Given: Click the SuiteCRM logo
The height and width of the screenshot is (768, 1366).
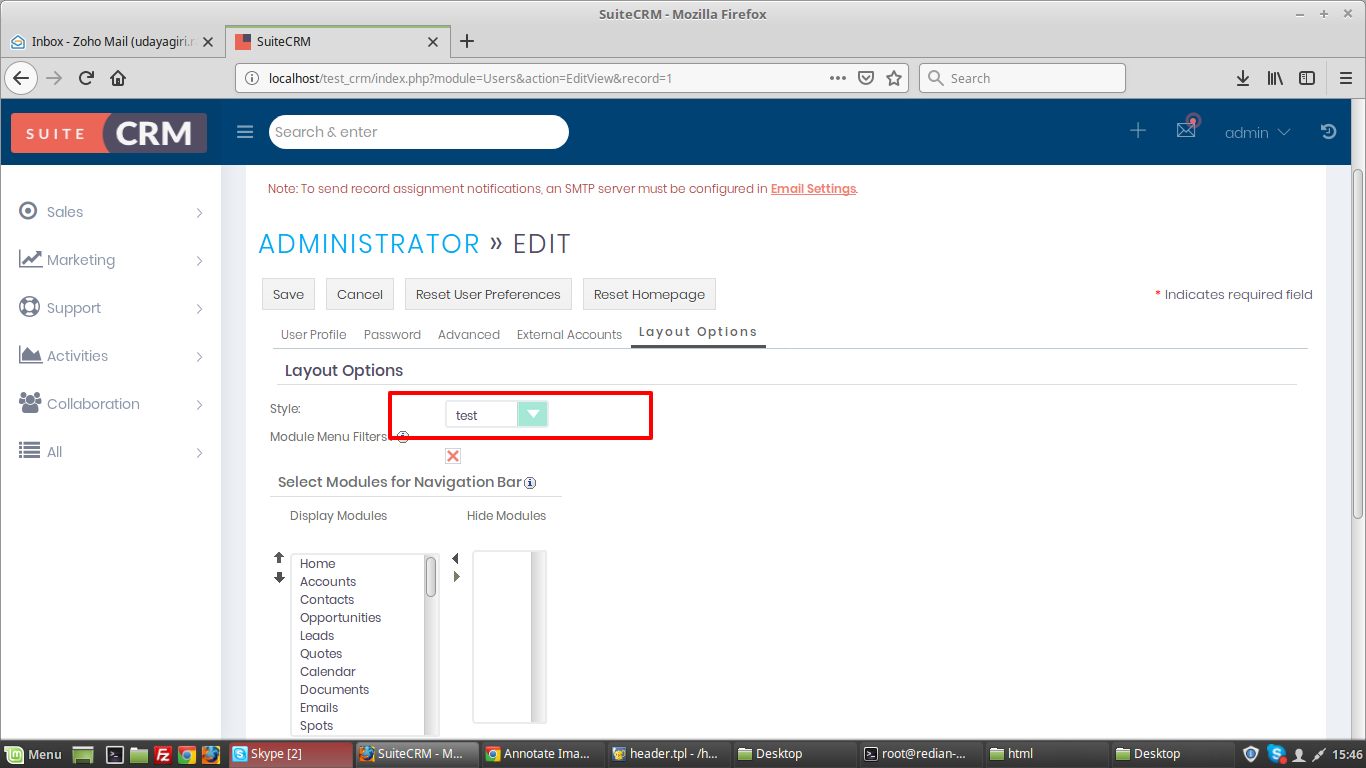Looking at the screenshot, I should click(109, 133).
